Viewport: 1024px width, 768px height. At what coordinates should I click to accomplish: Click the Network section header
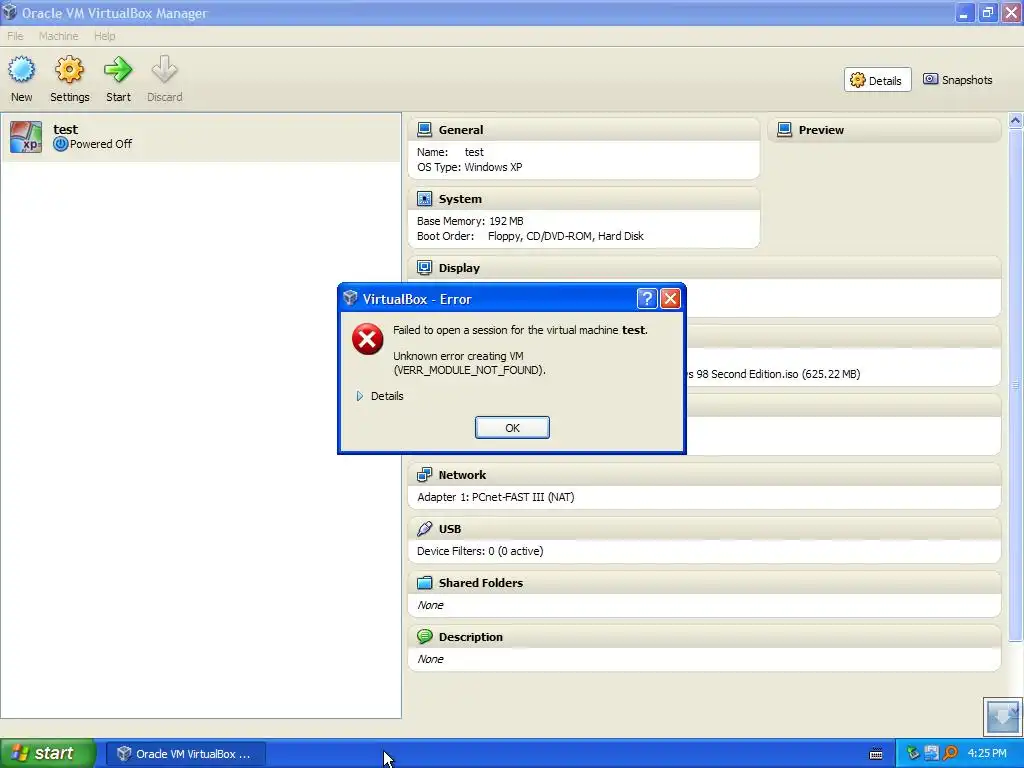705,475
